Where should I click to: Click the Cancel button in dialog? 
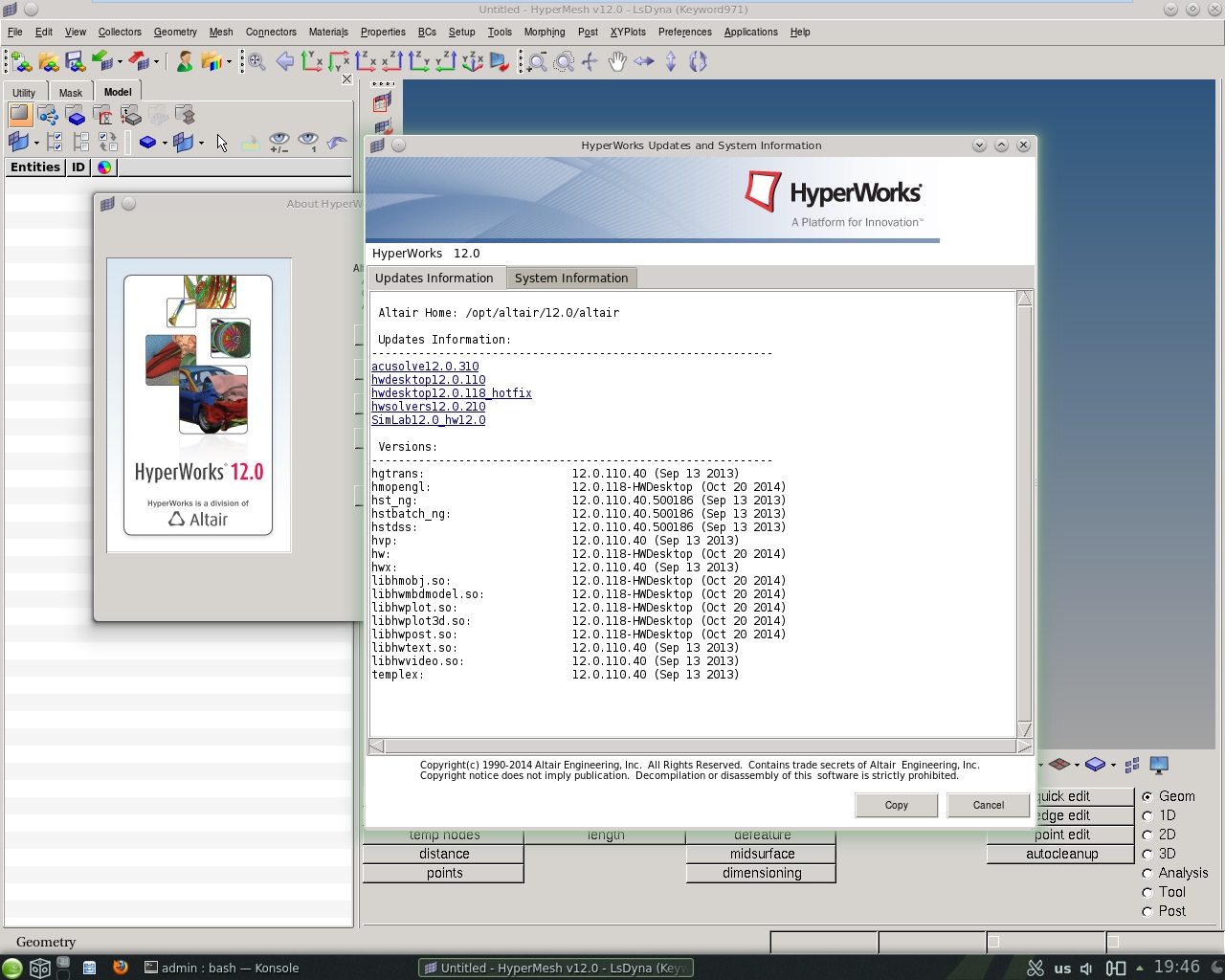click(x=989, y=805)
